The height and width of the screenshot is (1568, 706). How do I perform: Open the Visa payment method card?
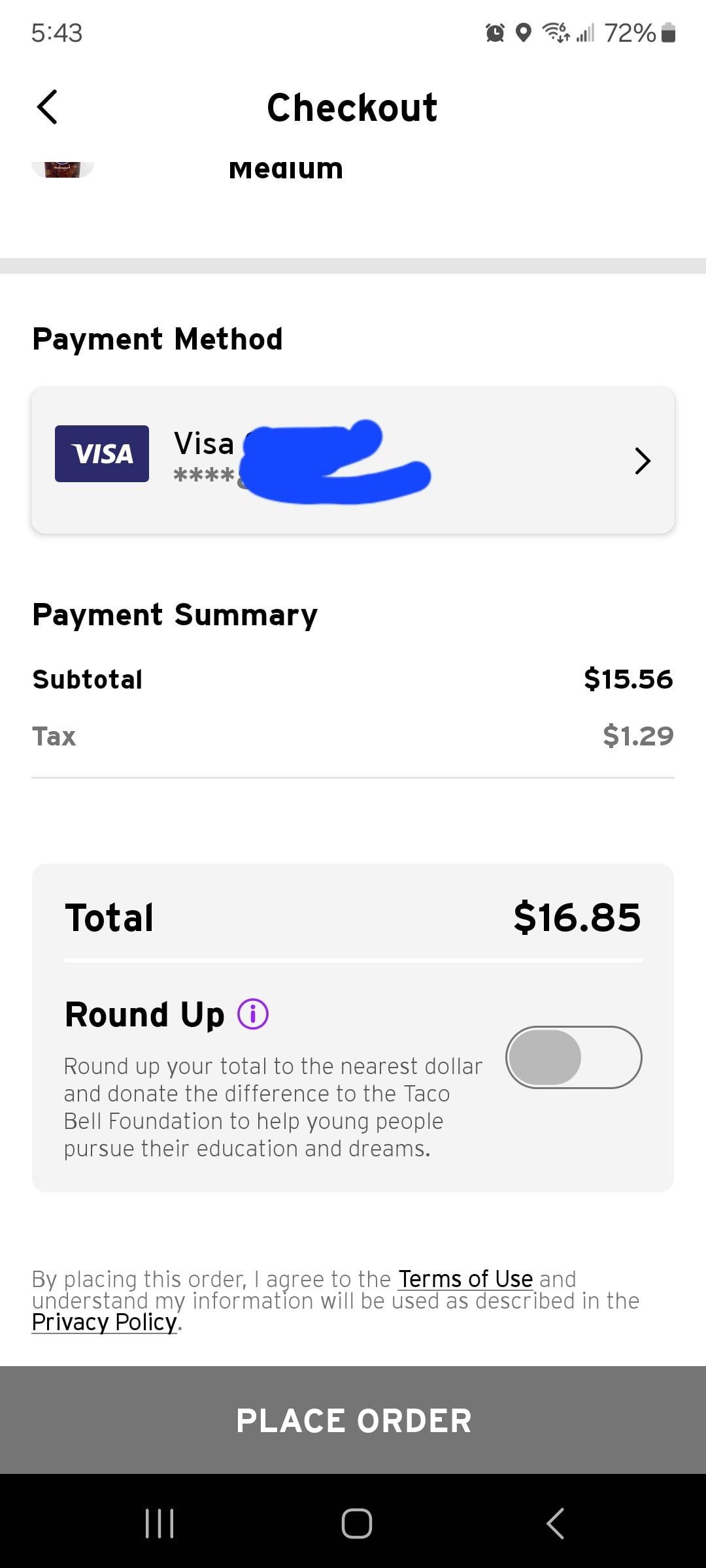[353, 461]
